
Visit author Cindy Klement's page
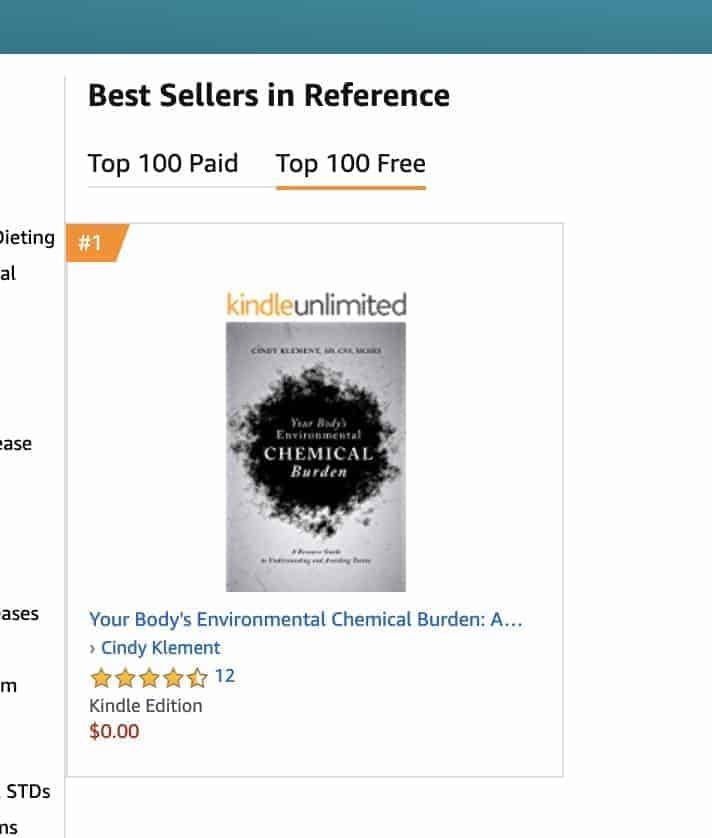(x=160, y=648)
